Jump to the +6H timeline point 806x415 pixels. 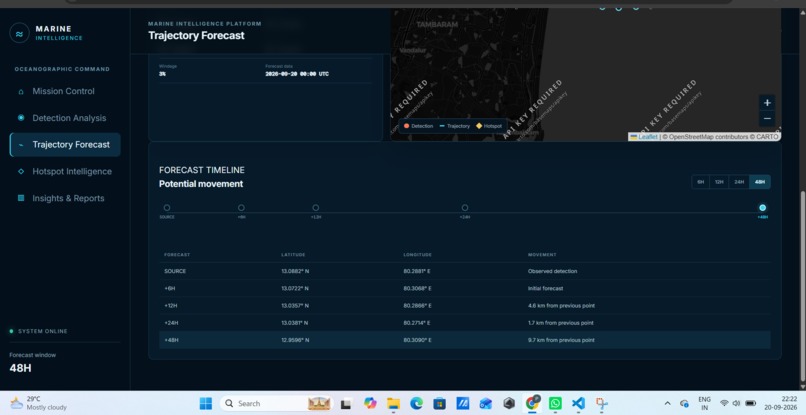coord(241,208)
